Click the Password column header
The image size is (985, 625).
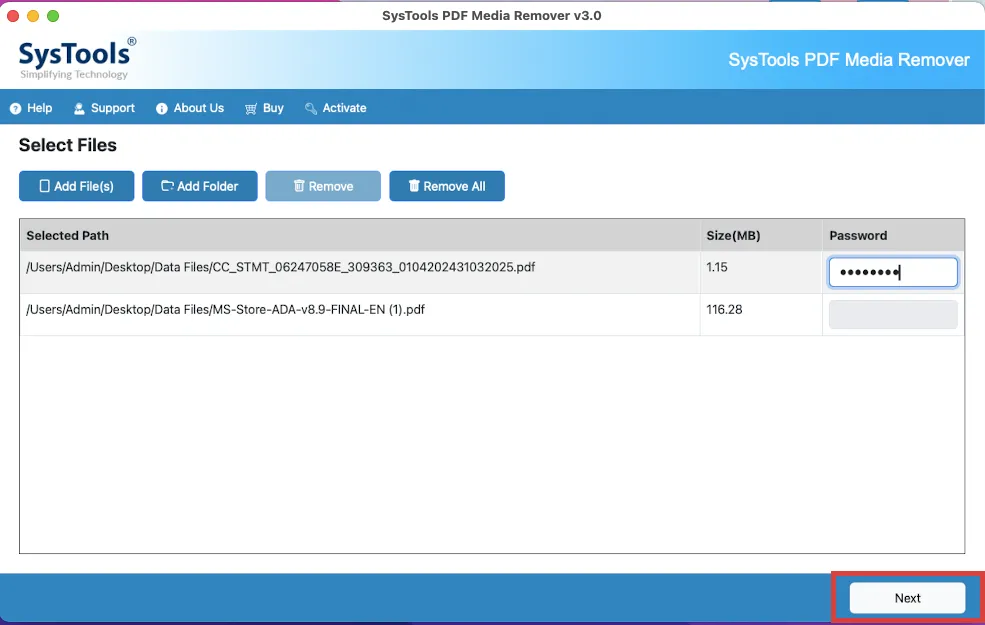[893, 236]
